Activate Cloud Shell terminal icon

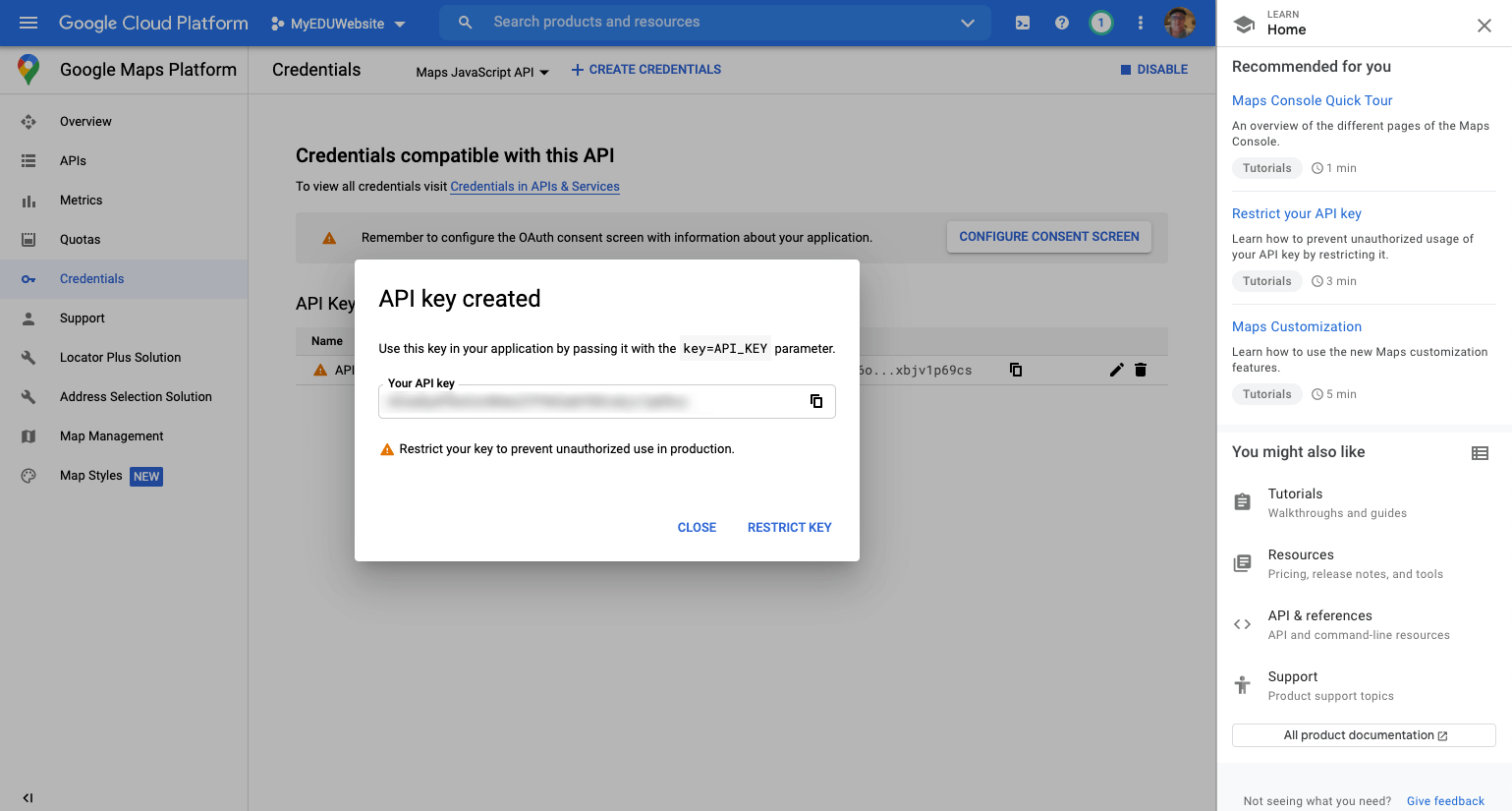click(1023, 23)
